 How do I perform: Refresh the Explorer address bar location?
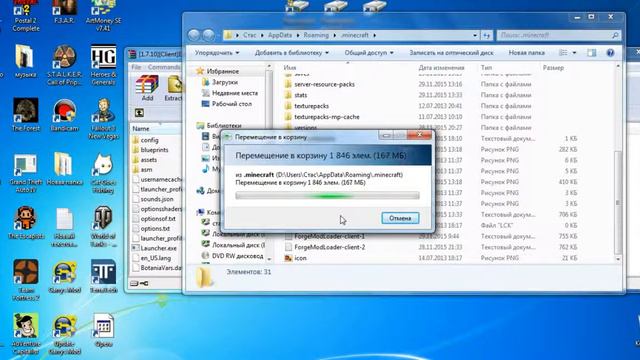point(487,36)
